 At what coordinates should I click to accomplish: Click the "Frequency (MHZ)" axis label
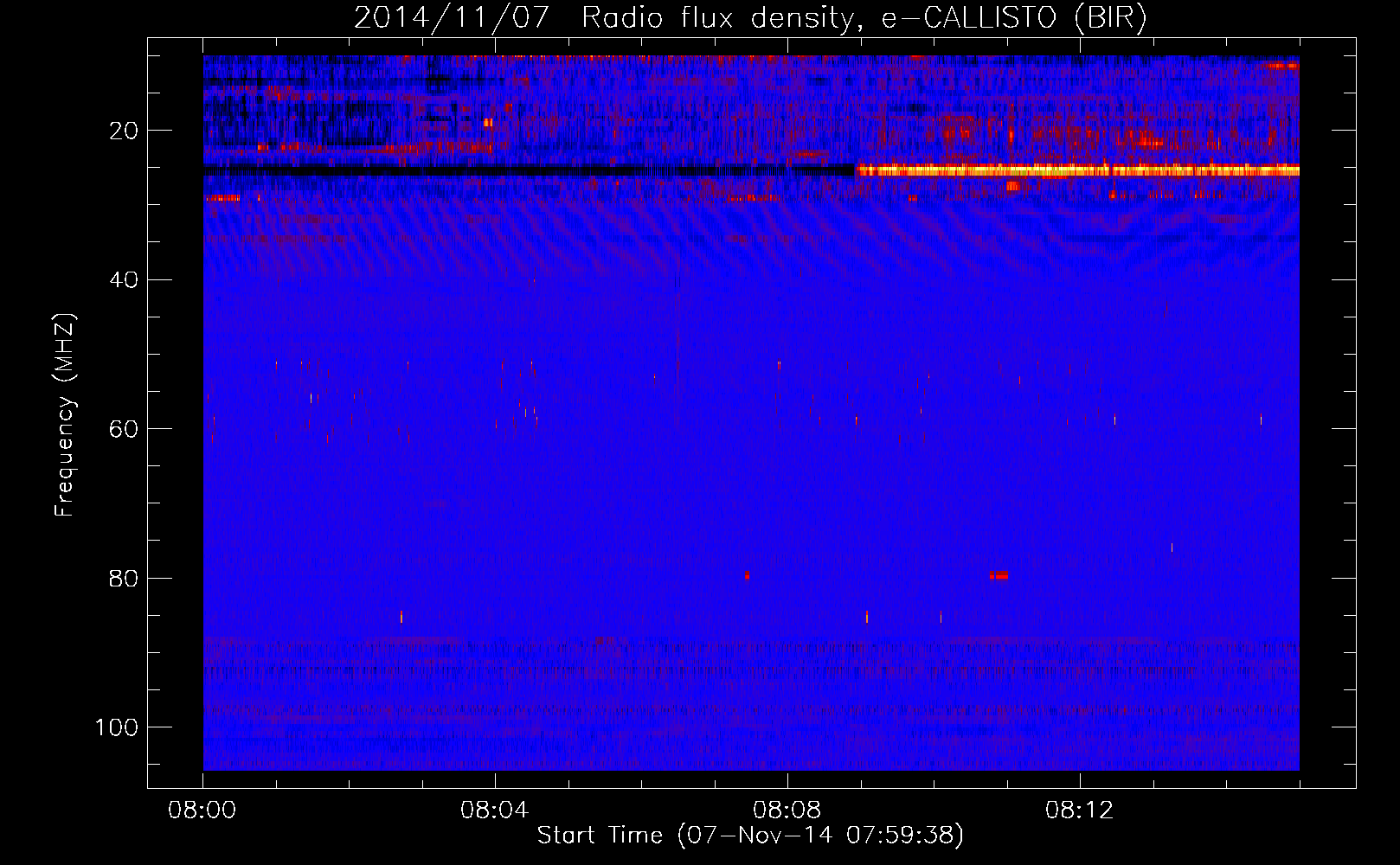click(65, 415)
